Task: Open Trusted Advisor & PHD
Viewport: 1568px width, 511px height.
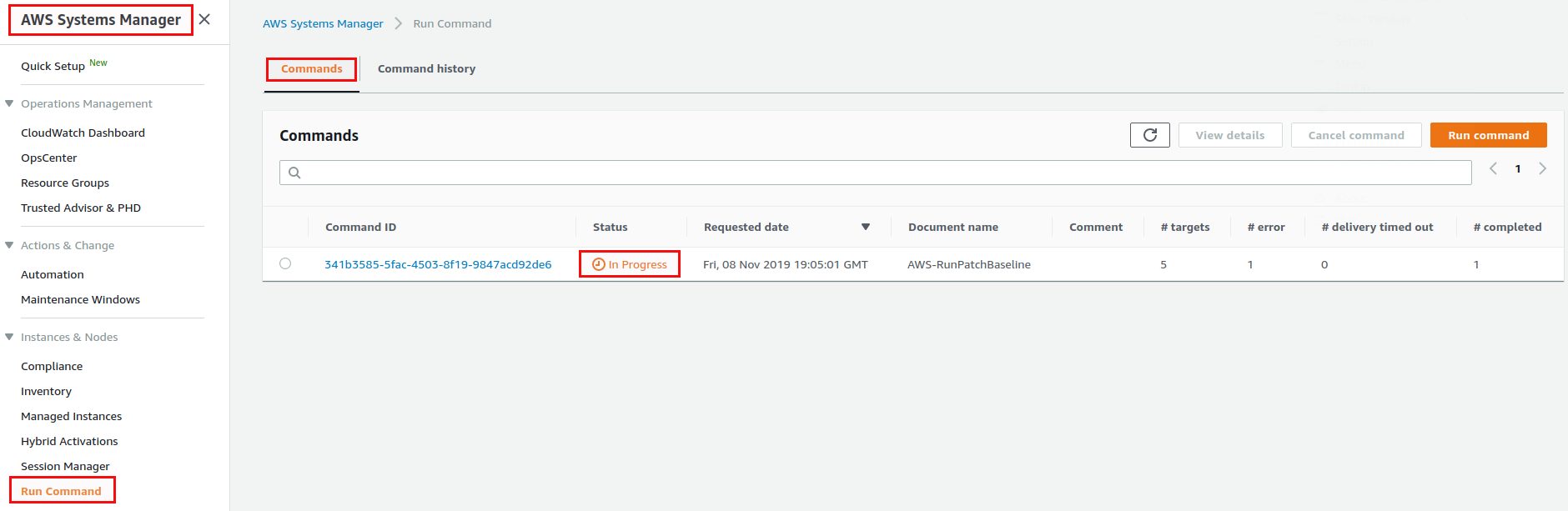Action: pyautogui.click(x=81, y=208)
